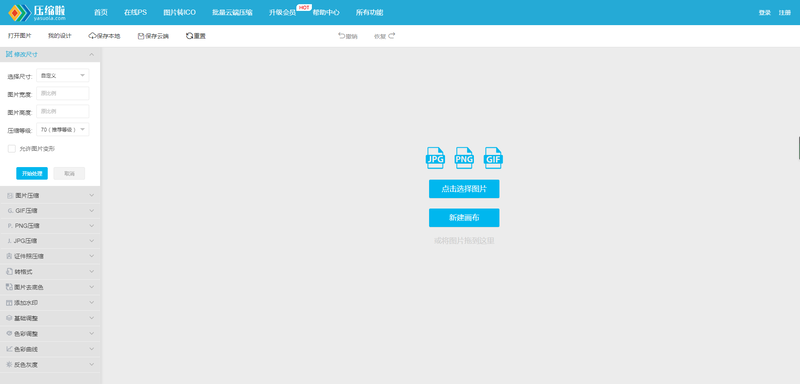Click the 转格式 file convert icon

click(9, 272)
